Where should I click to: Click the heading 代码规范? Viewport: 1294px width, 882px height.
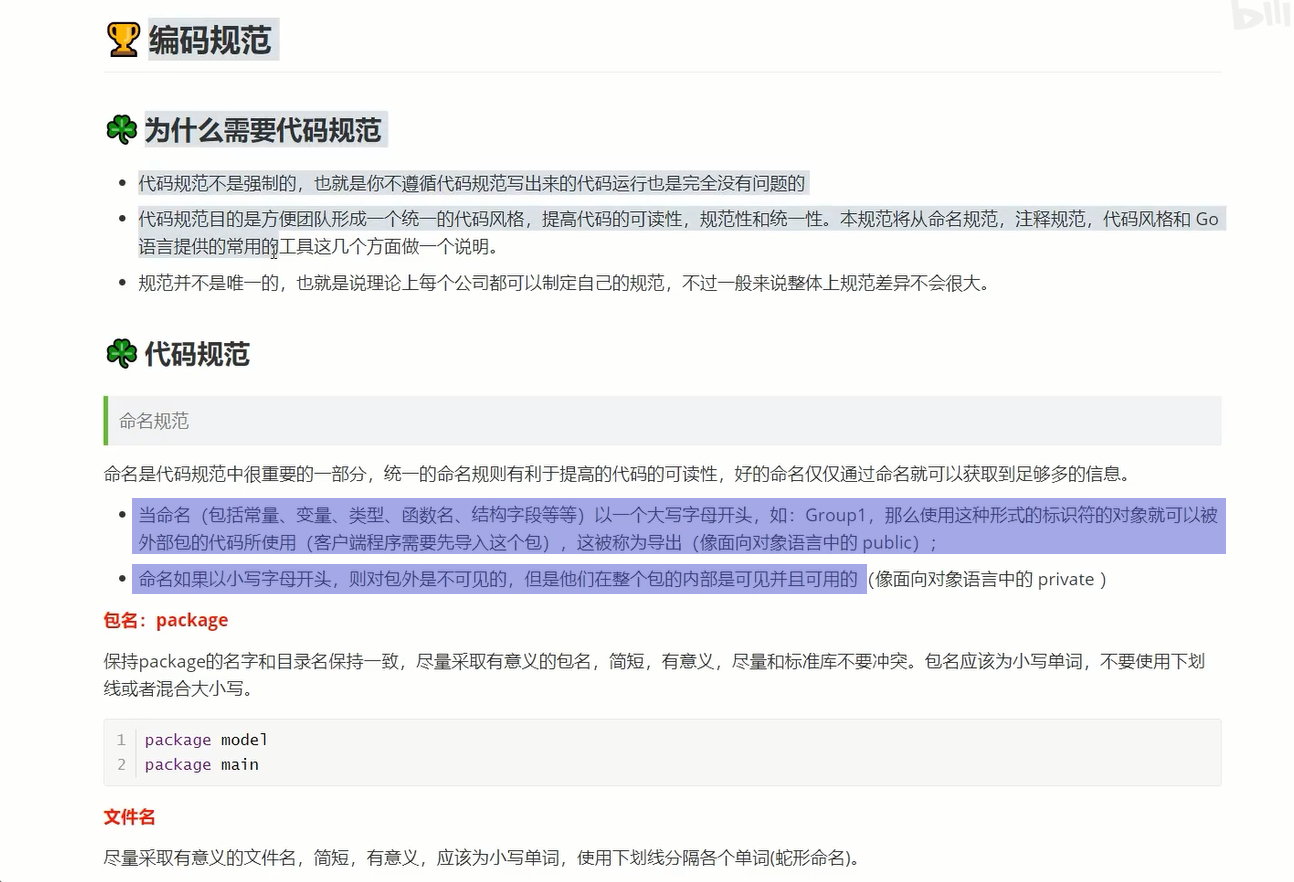197,353
